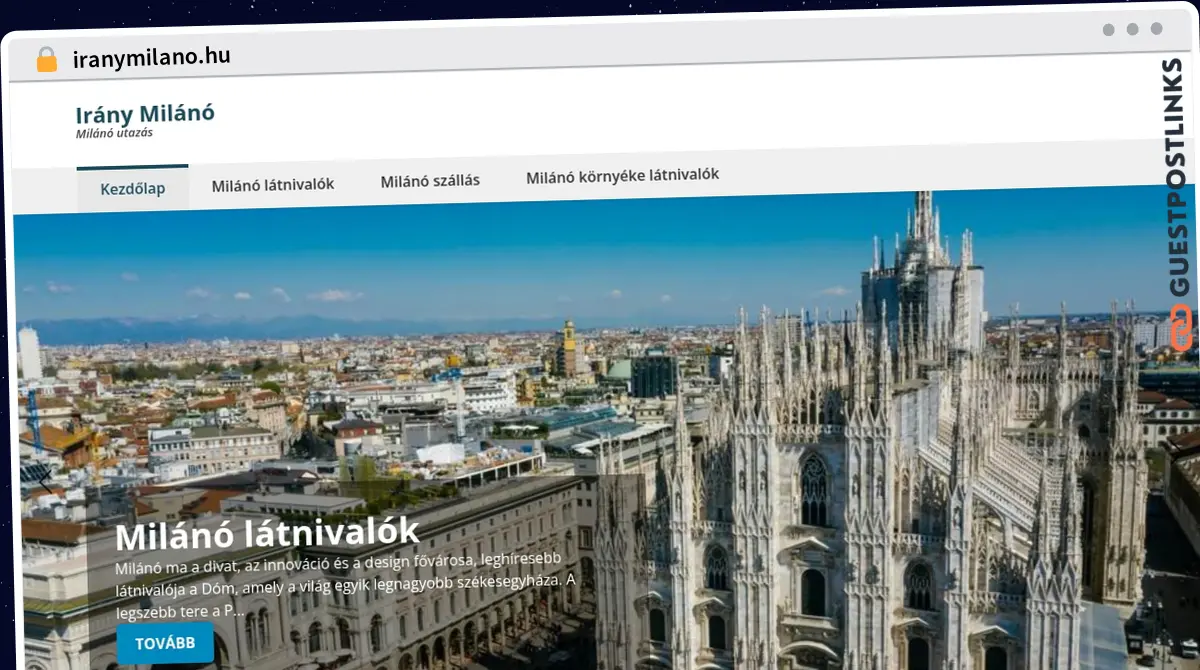Open Milánó környéke látnivalók menu item

pos(623,175)
